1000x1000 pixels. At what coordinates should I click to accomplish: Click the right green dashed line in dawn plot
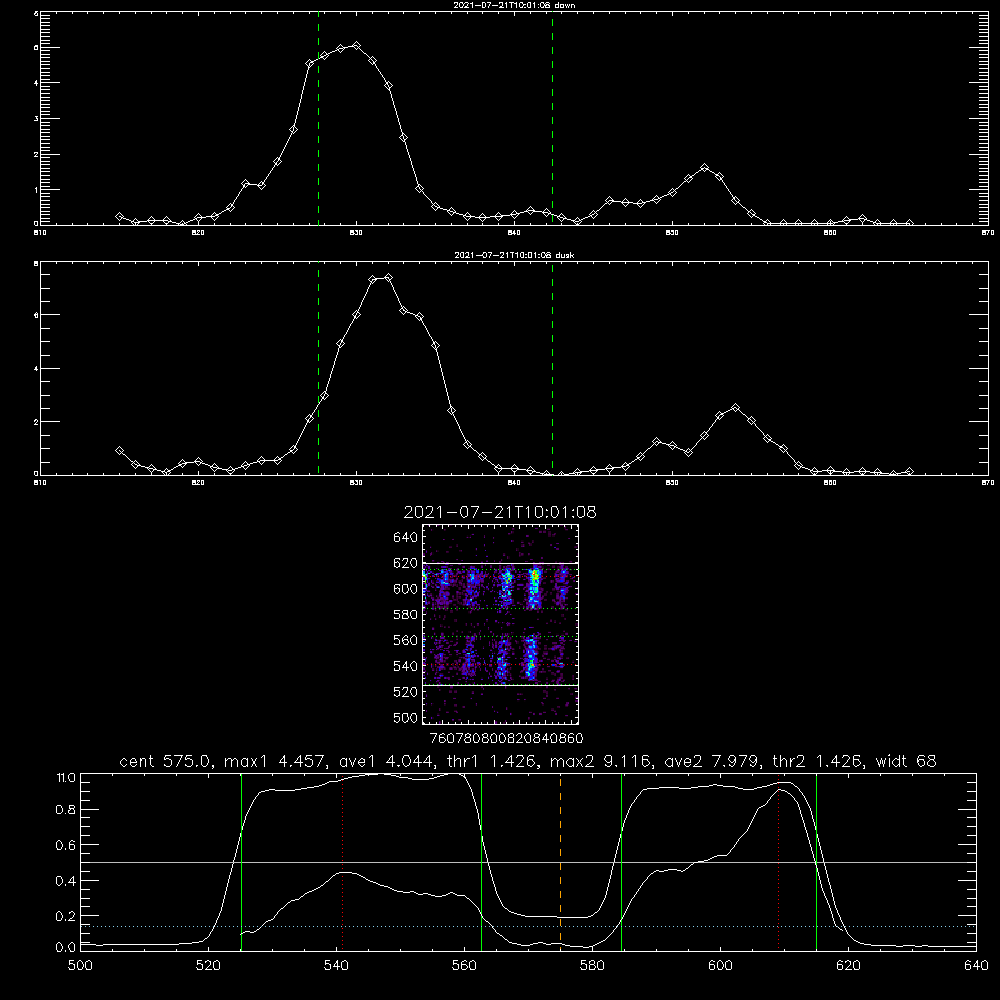(552, 118)
